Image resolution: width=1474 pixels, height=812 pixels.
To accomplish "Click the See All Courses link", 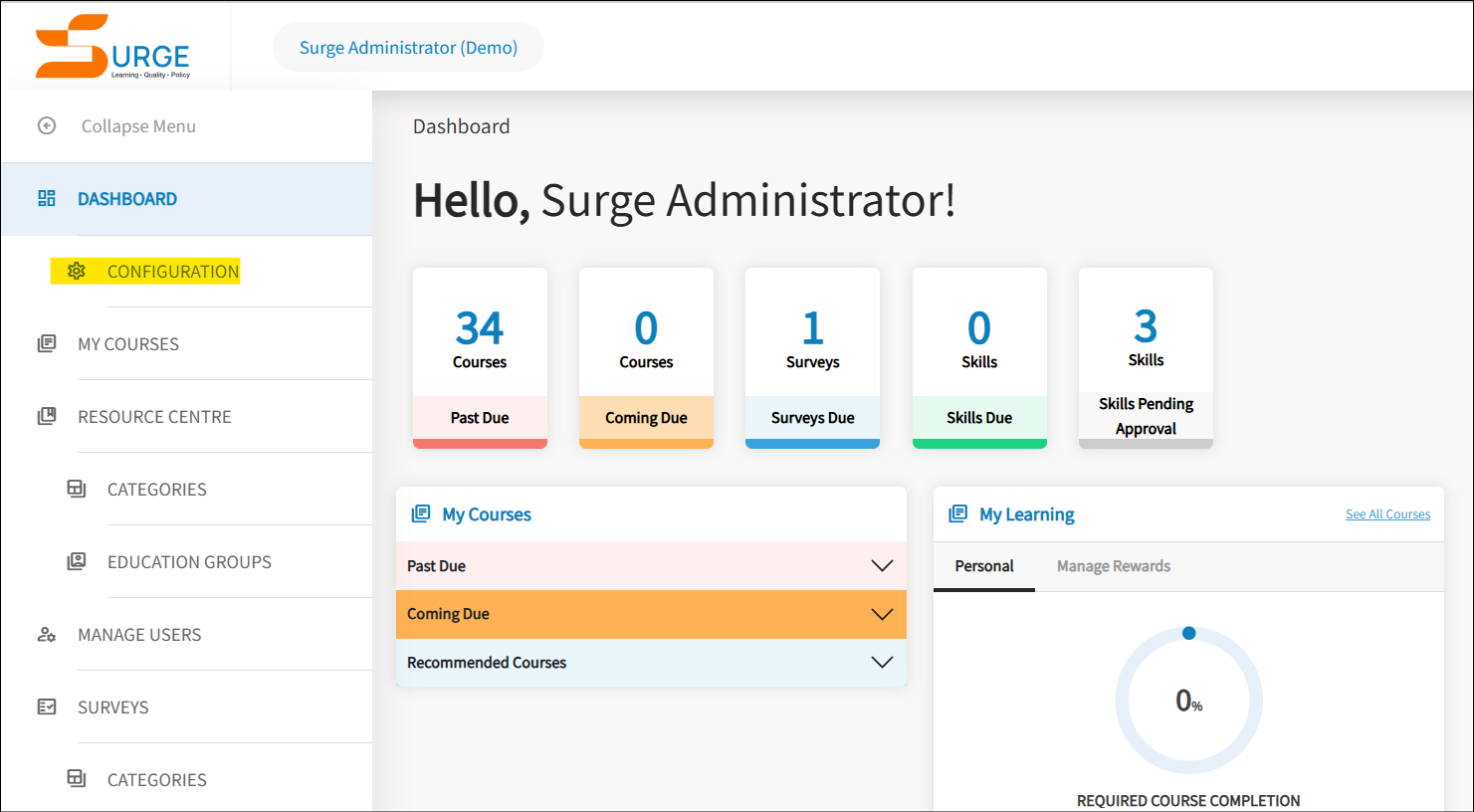I will [x=1387, y=513].
